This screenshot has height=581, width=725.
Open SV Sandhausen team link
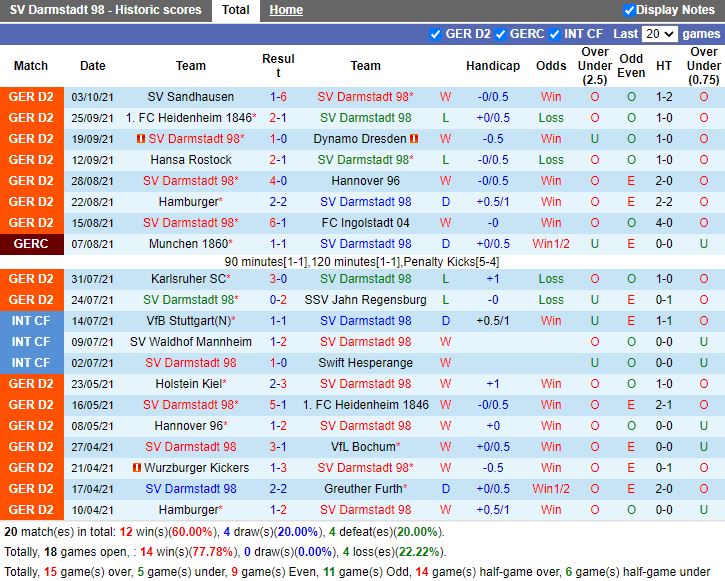(x=190, y=97)
